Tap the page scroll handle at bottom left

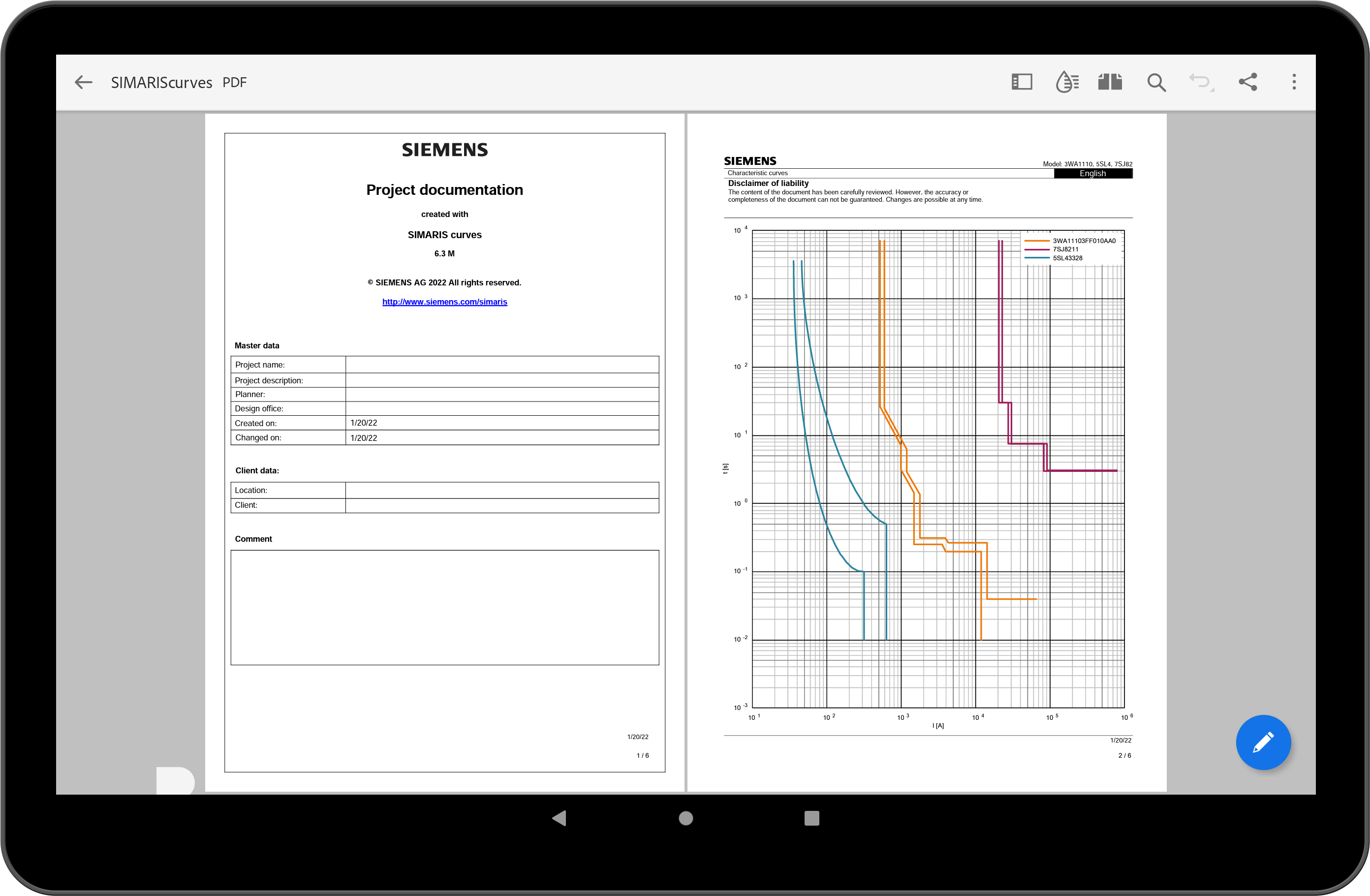click(x=175, y=781)
